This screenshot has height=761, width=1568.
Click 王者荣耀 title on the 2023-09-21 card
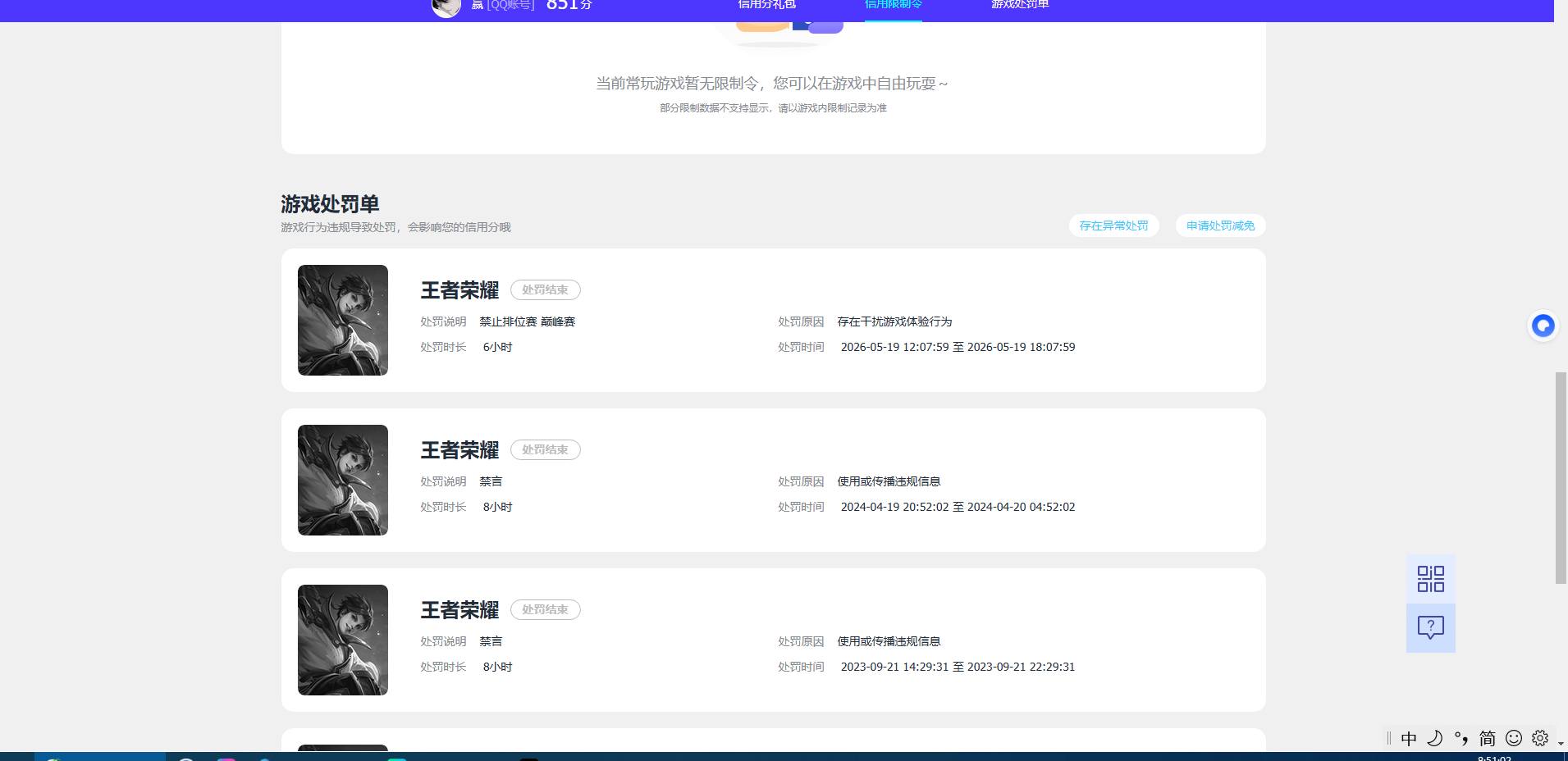point(459,610)
